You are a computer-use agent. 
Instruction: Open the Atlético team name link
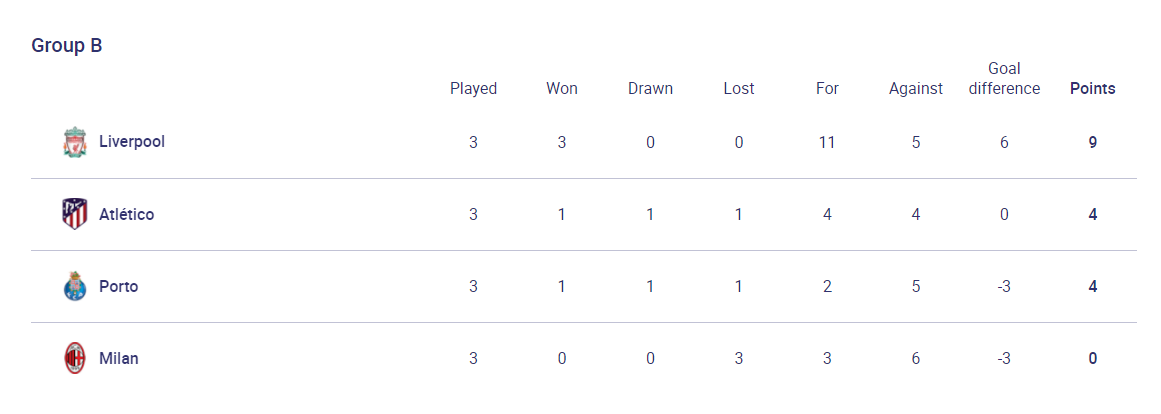click(x=127, y=214)
